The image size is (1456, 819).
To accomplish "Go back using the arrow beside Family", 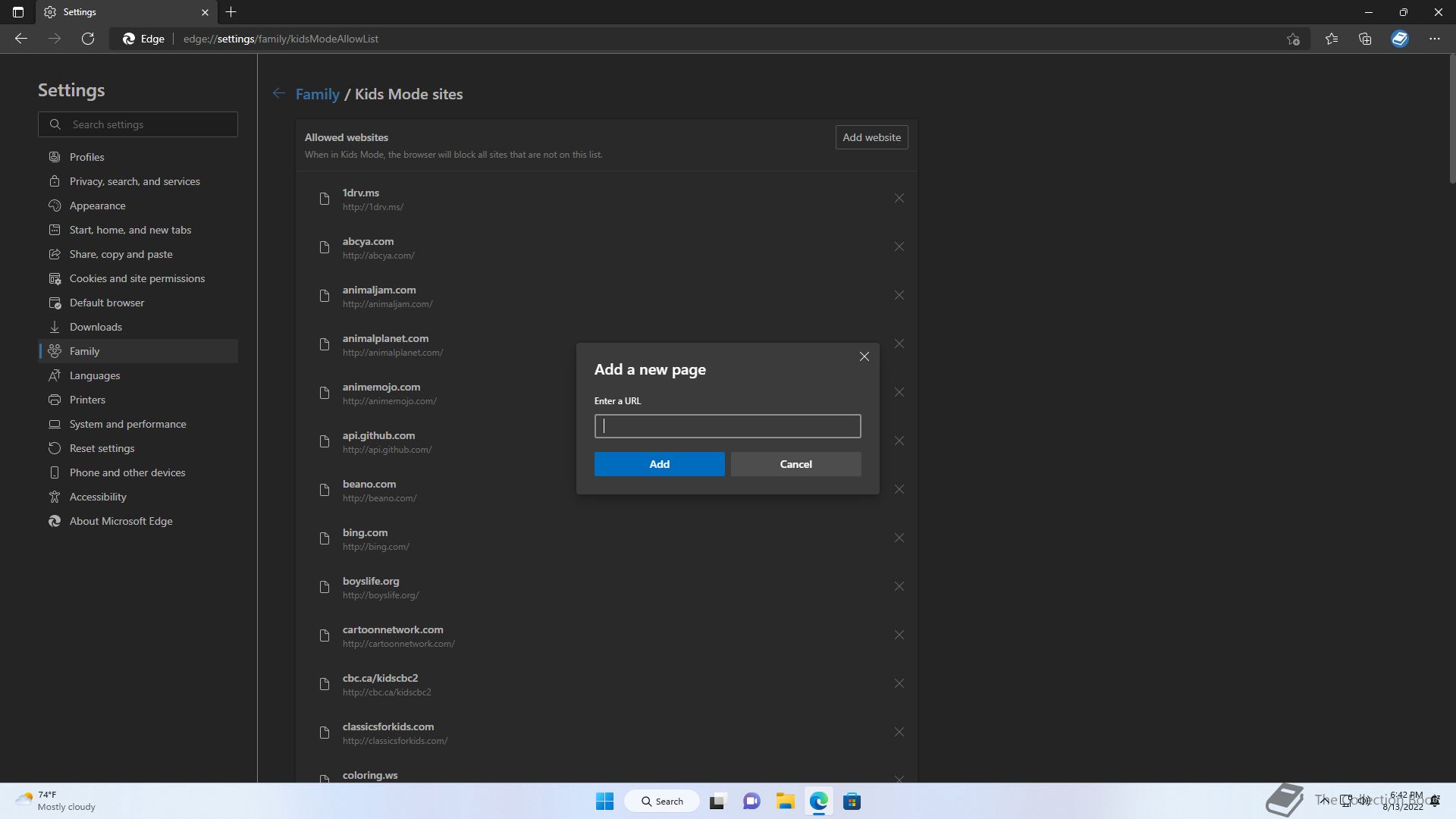I will 279,93.
